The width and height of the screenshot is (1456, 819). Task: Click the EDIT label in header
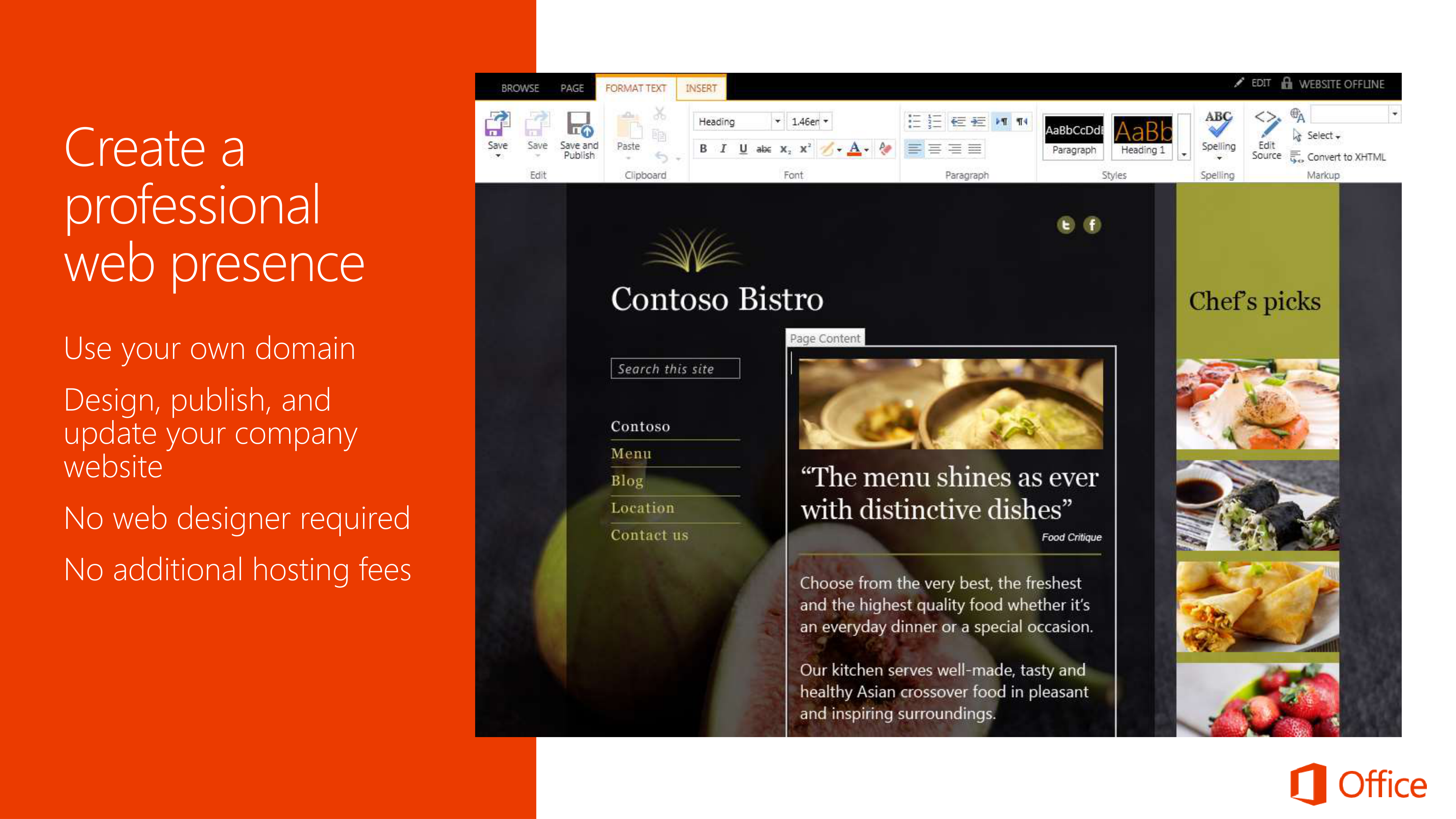(x=1261, y=83)
